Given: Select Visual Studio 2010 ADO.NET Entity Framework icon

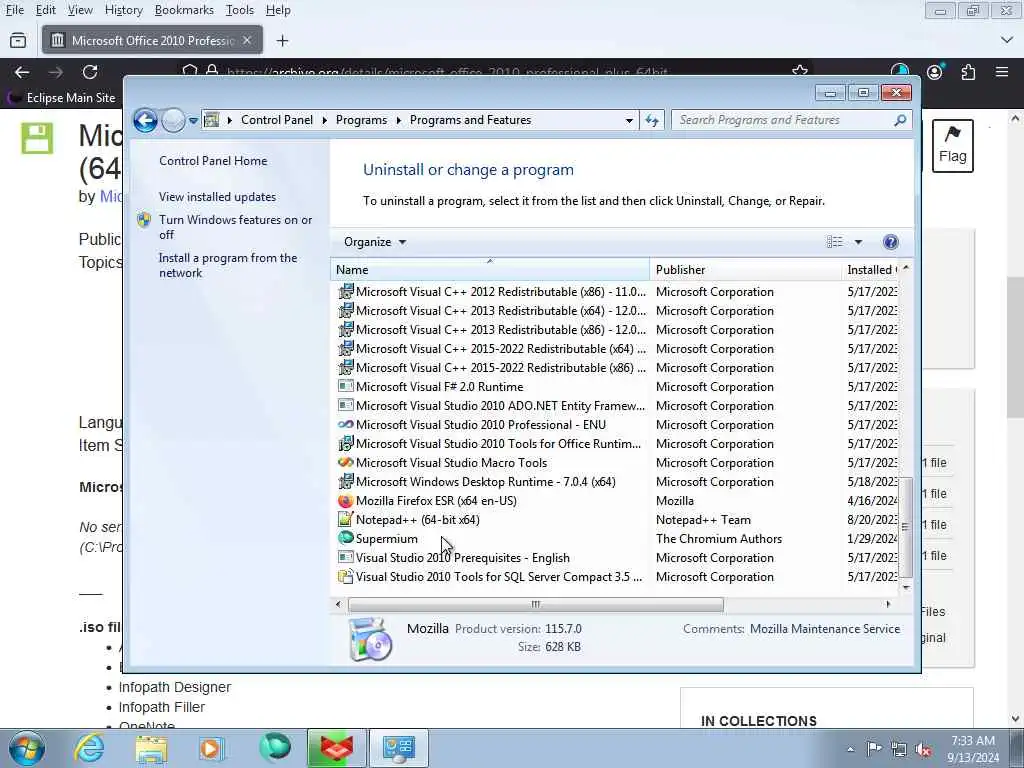Looking at the screenshot, I should click(345, 406).
